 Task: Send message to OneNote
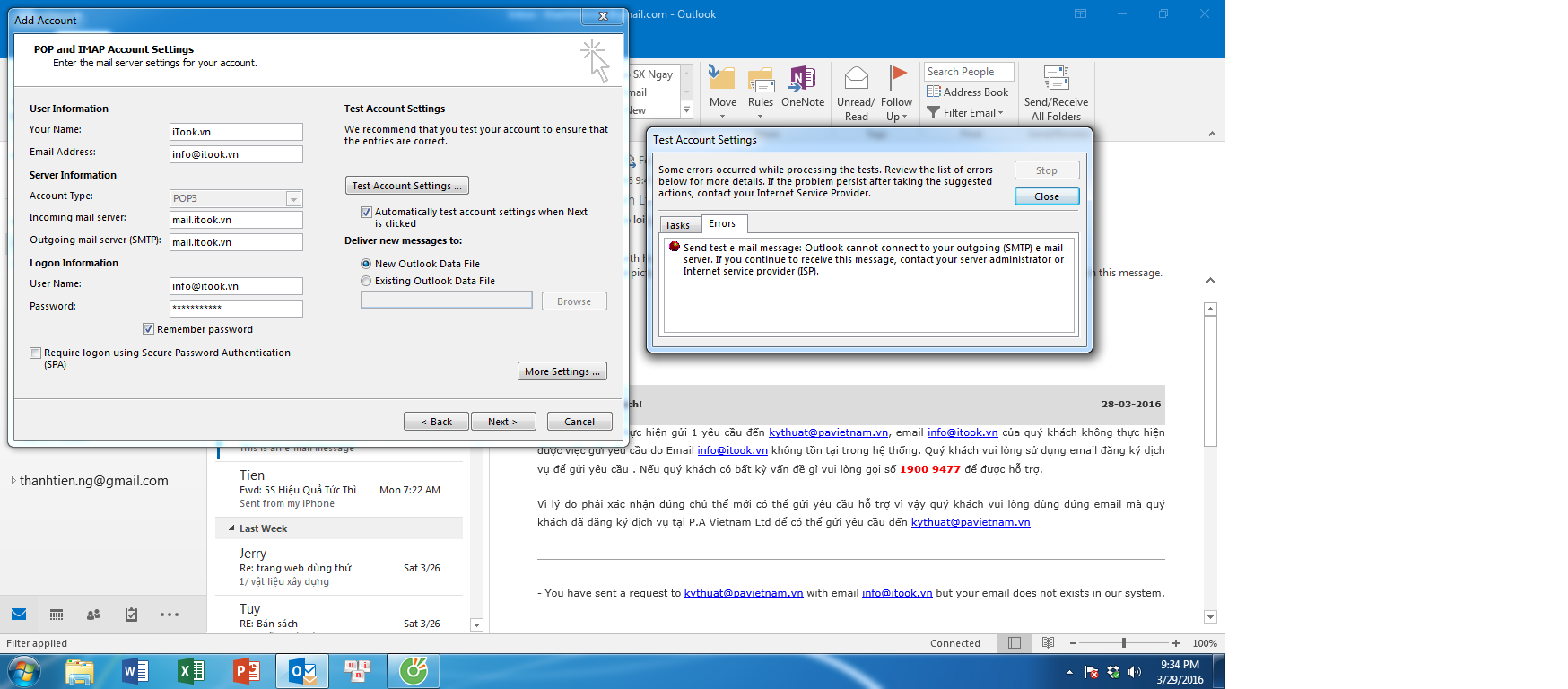pyautogui.click(x=802, y=88)
